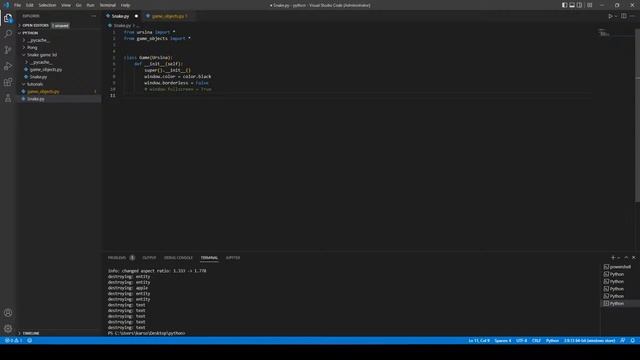Viewport: 640px width, 360px height.
Task: Select the powershell terminal entry
Action: 617,267
